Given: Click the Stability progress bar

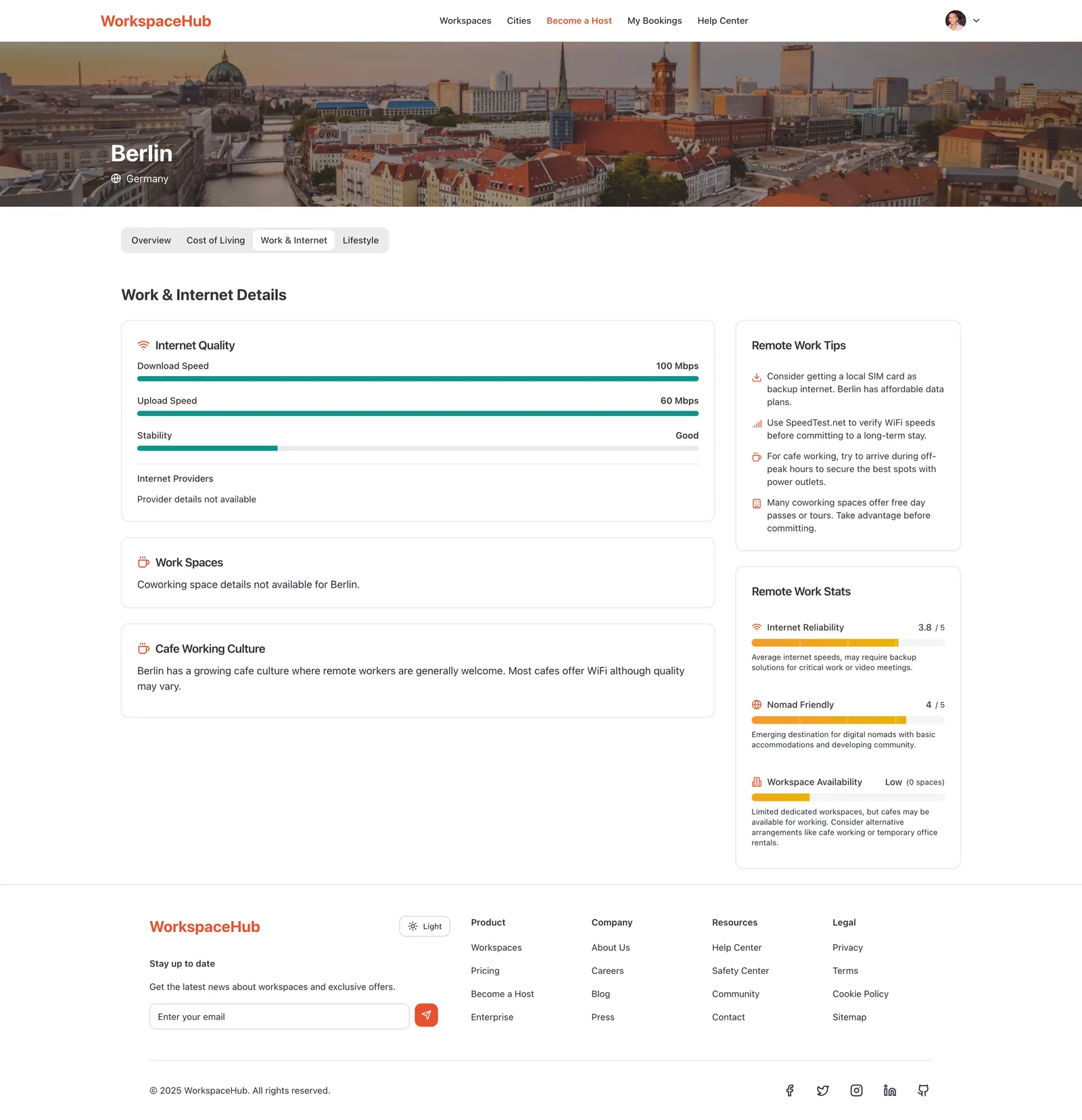Looking at the screenshot, I should click(x=418, y=448).
